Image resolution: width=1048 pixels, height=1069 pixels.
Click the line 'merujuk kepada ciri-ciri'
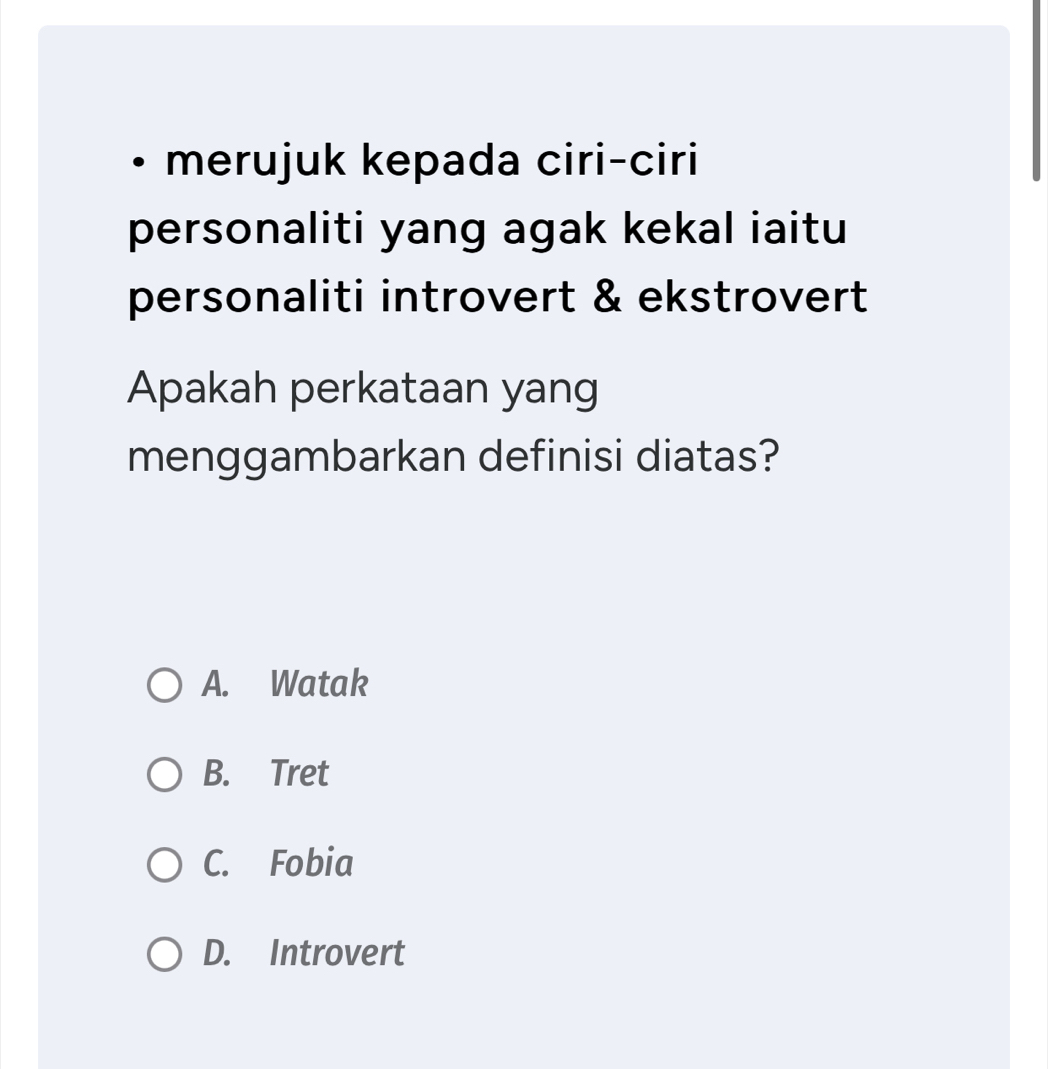click(x=431, y=162)
